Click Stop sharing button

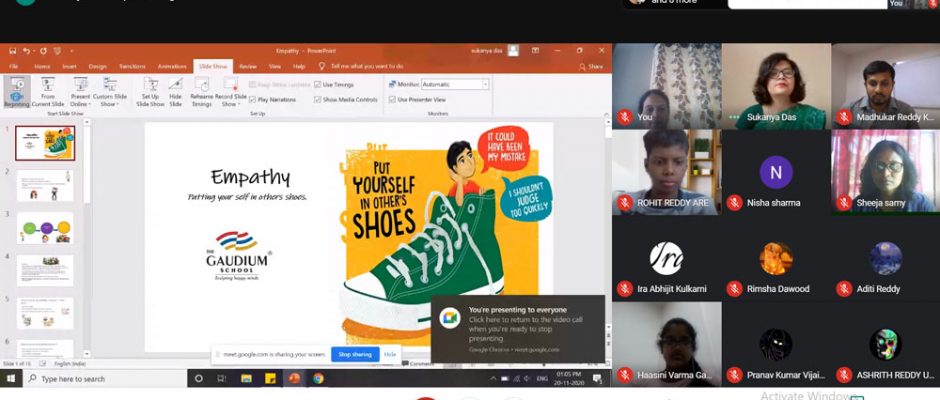point(355,354)
